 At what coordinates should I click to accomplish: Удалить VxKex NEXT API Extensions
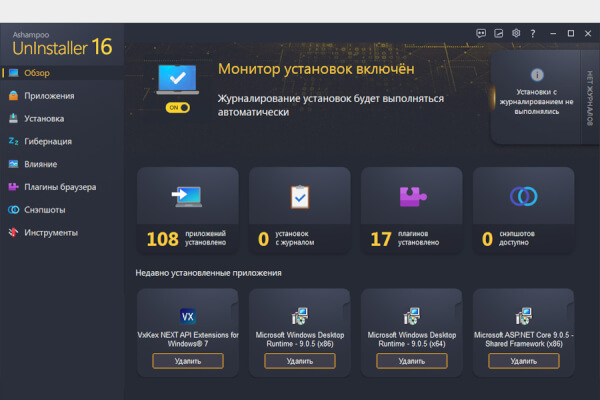188,361
